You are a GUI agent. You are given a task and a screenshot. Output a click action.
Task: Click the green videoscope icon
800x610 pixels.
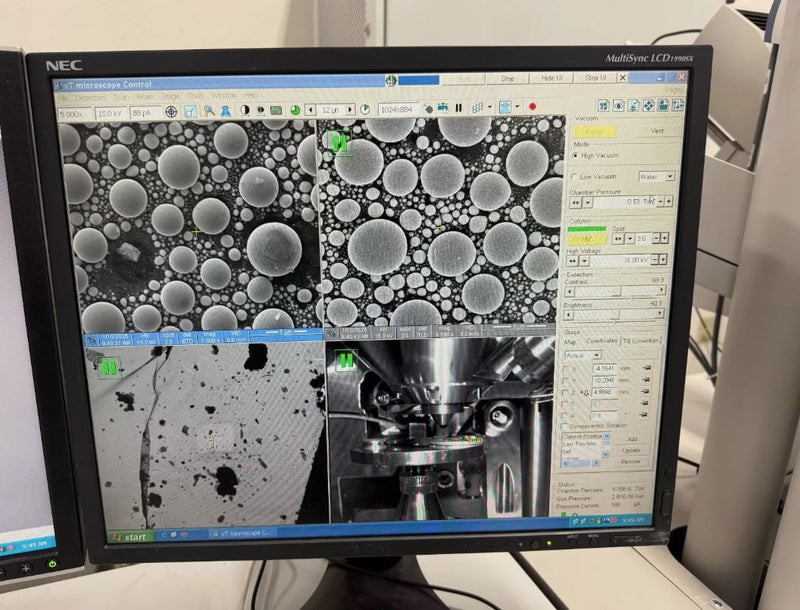tap(276, 110)
